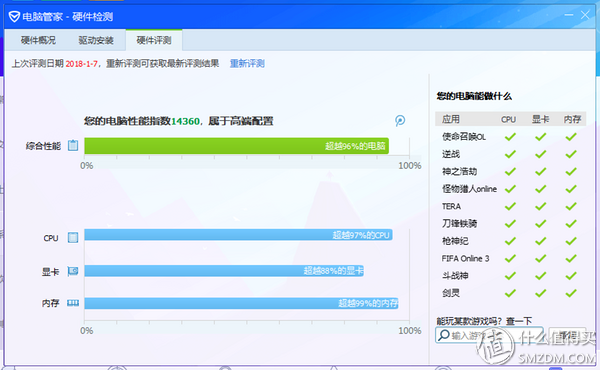Switch to the 硬件概况 tab
This screenshot has width=600, height=370.
pos(38,40)
